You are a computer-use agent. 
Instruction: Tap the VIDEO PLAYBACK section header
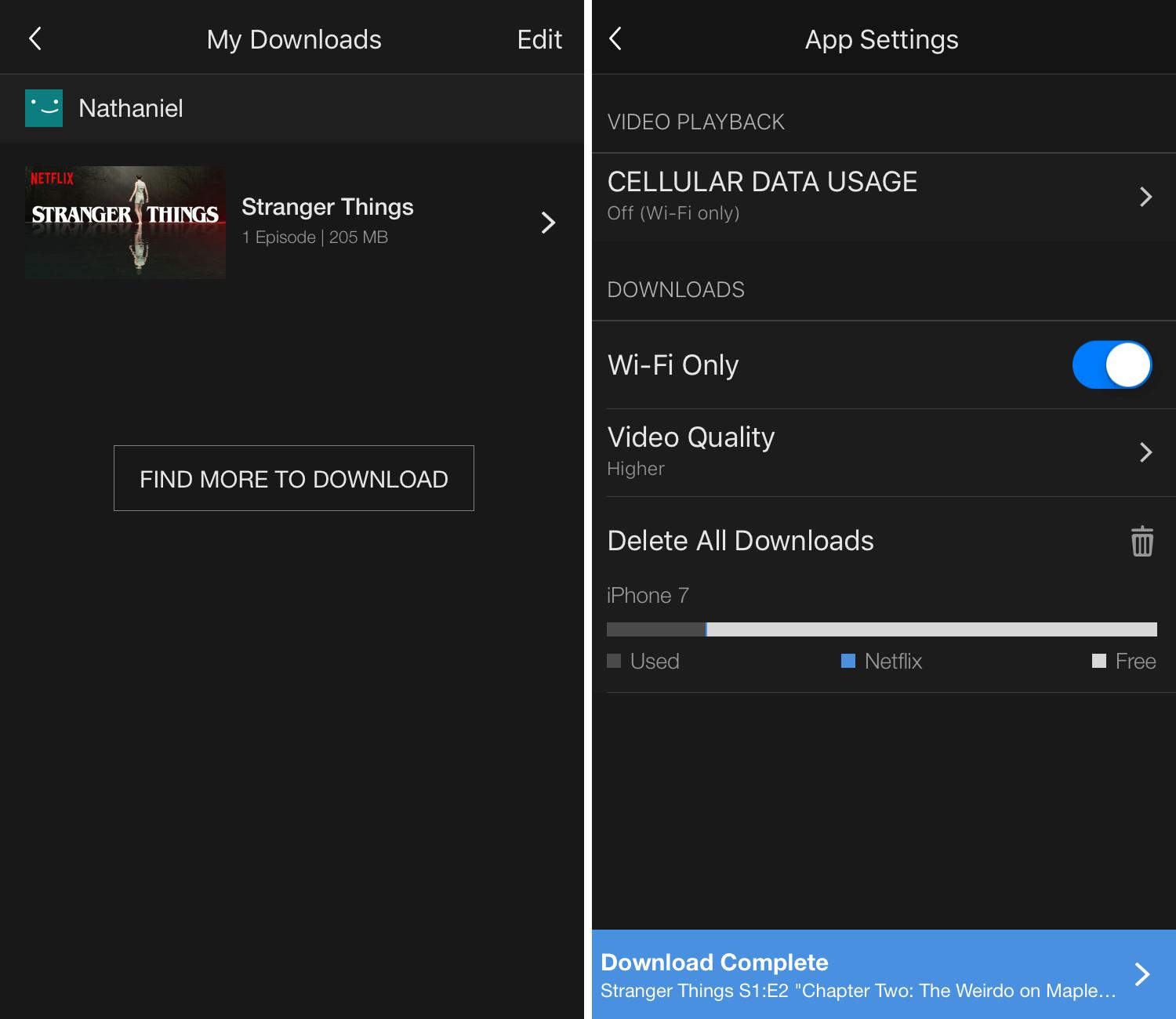click(696, 122)
